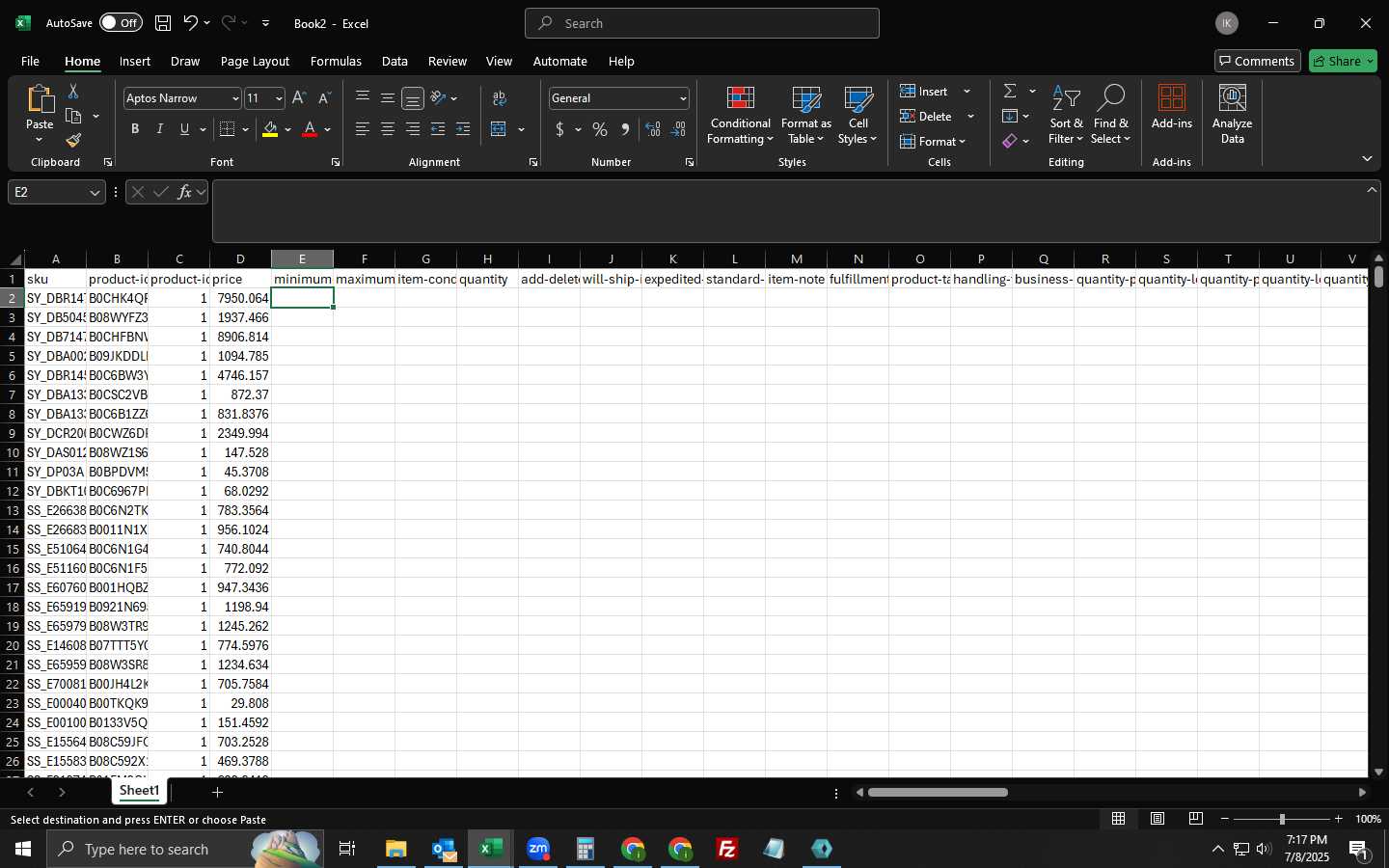Viewport: 1389px width, 868px height.
Task: Open the File menu
Action: [x=30, y=61]
